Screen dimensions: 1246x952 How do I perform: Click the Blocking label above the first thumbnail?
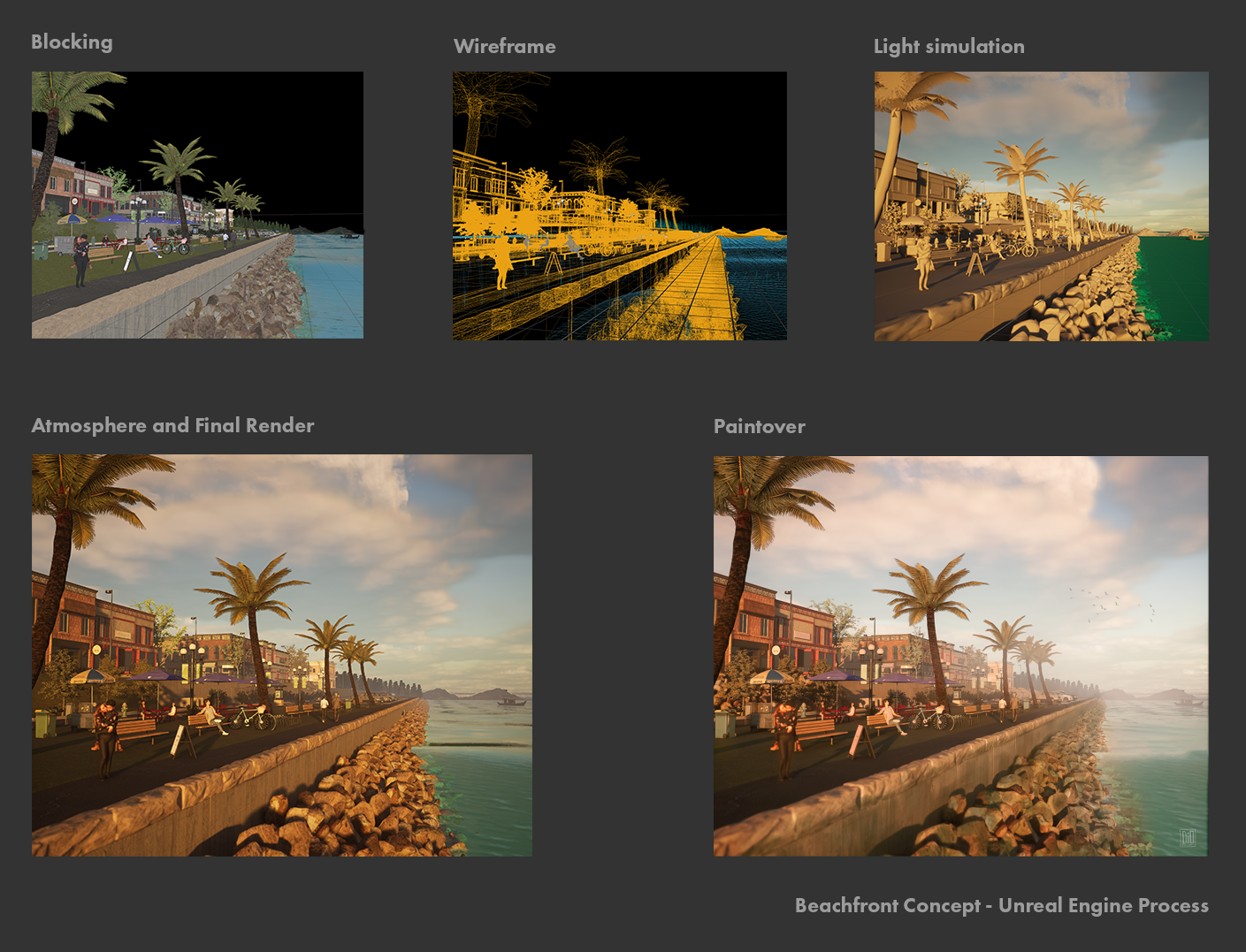(72, 42)
